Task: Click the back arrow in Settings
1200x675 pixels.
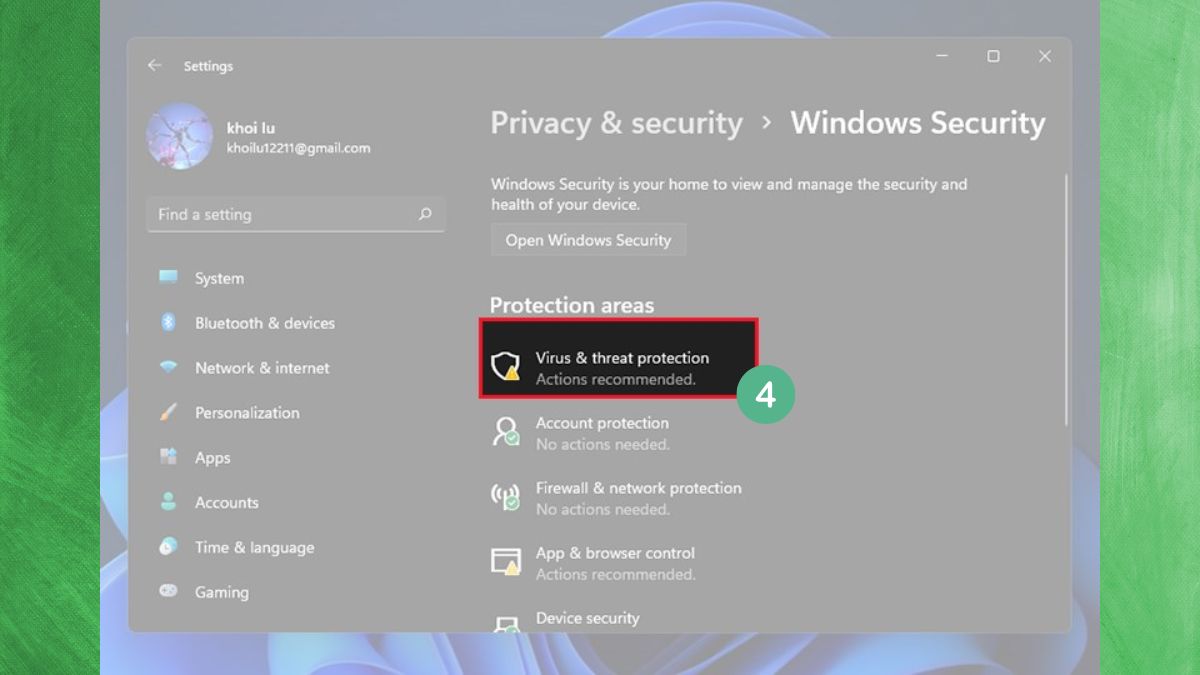Action: click(x=154, y=65)
